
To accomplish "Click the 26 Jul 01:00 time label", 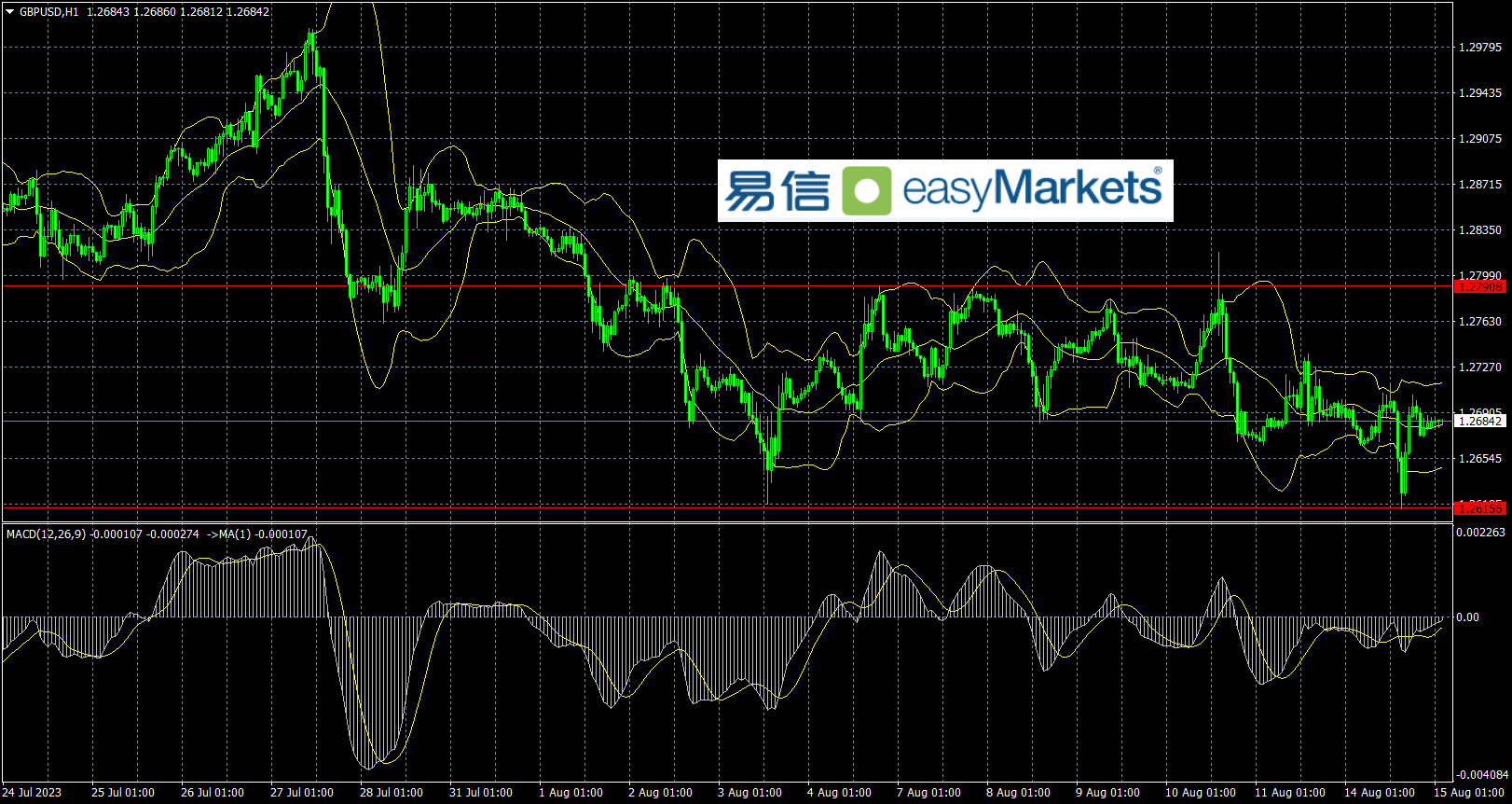I will 213,793.
